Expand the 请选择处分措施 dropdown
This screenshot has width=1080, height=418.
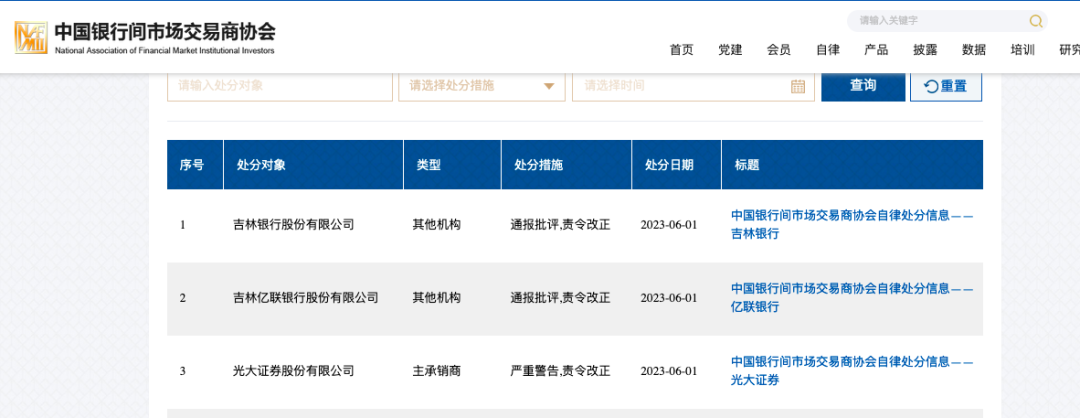coord(481,86)
